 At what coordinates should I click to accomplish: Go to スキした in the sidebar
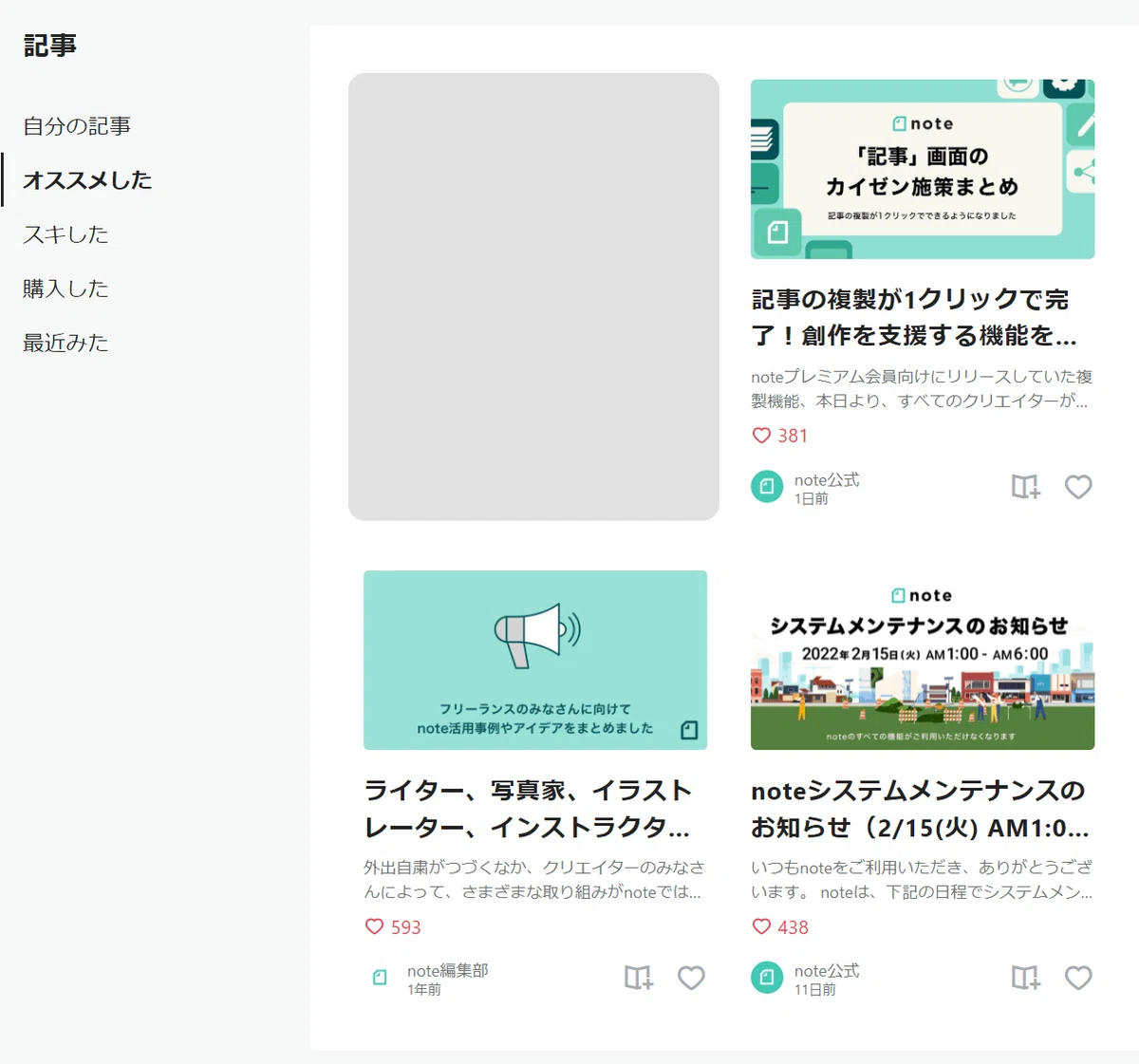(65, 234)
